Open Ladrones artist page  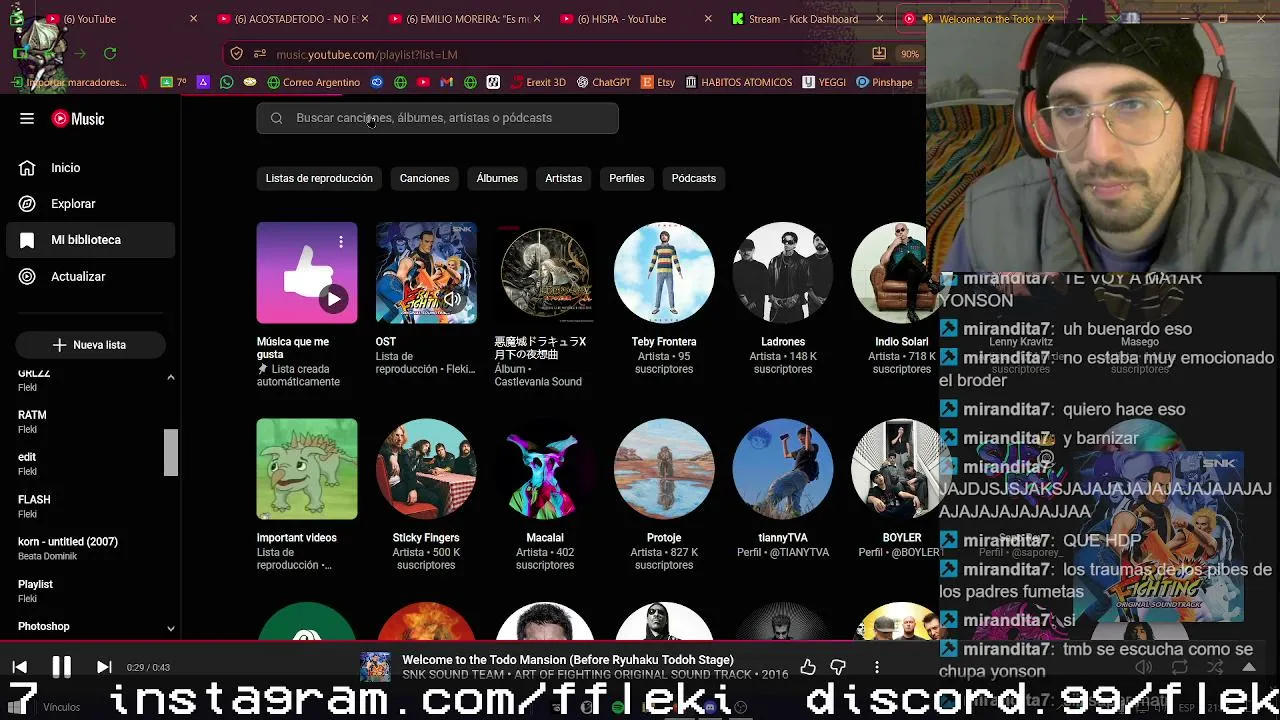(783, 273)
